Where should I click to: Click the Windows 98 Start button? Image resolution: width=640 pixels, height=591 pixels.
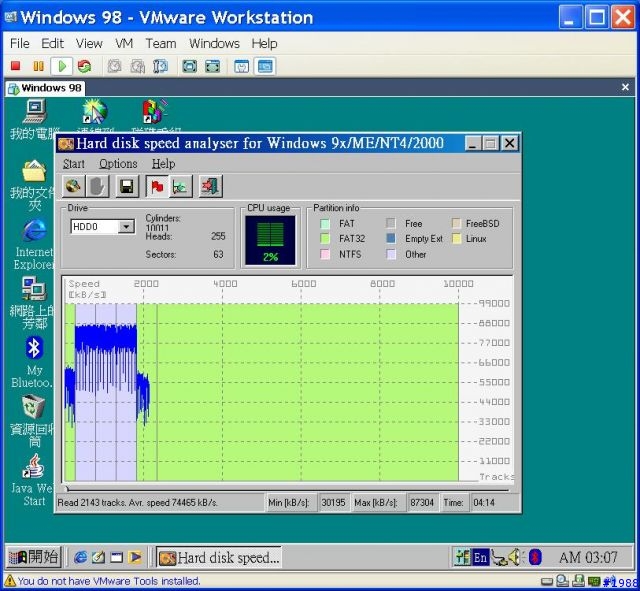tap(34, 557)
